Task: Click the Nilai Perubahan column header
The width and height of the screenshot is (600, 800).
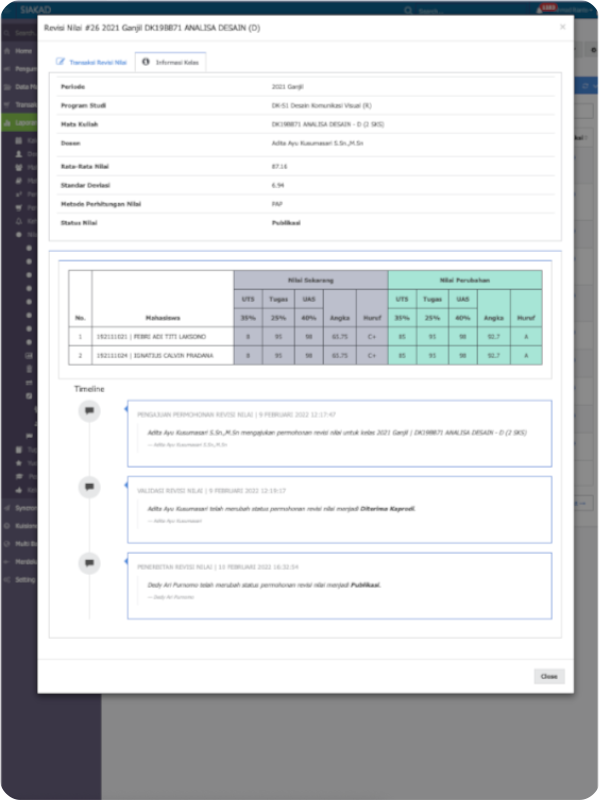Action: (x=464, y=279)
